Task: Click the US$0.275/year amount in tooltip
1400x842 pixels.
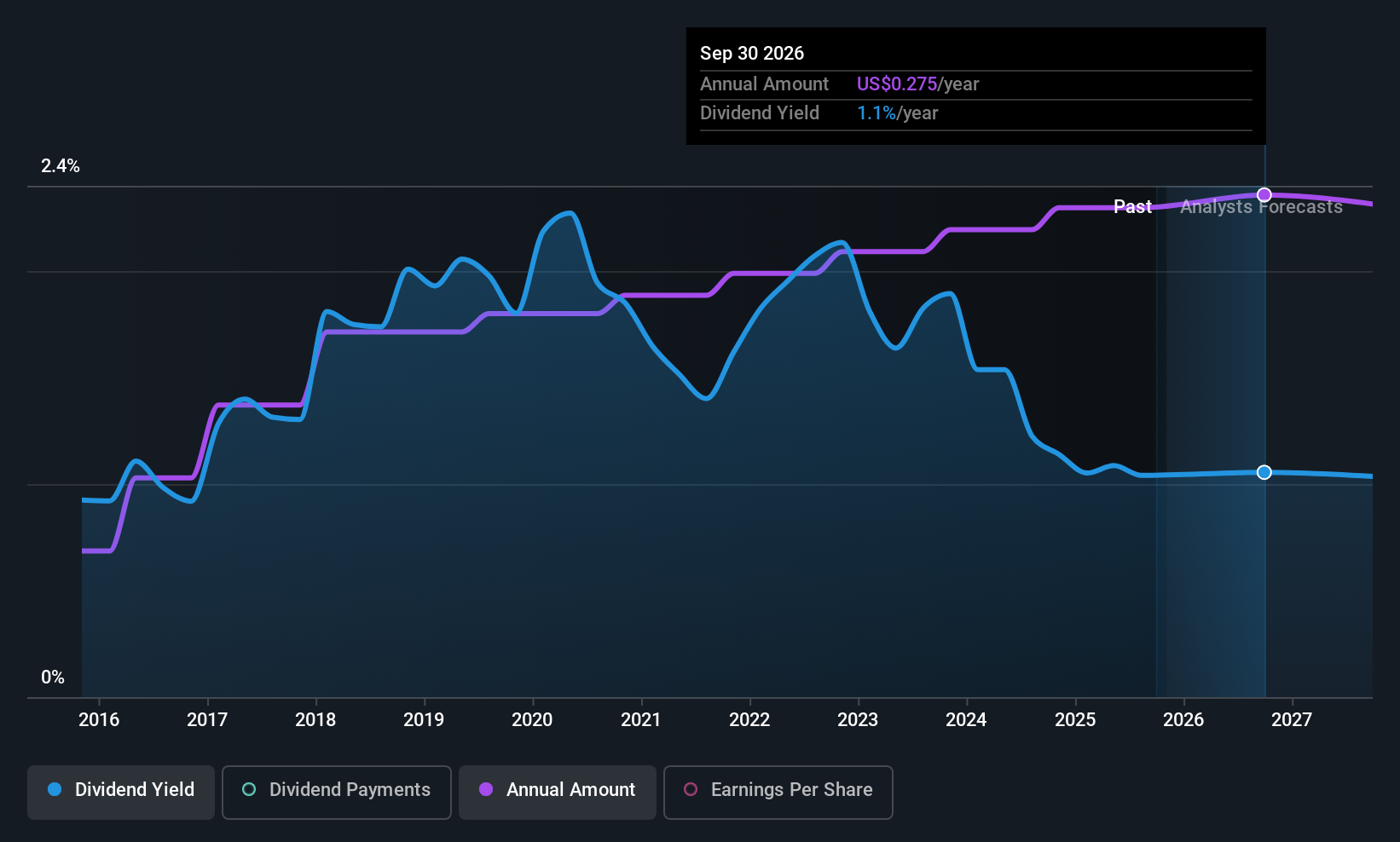Action: click(917, 84)
